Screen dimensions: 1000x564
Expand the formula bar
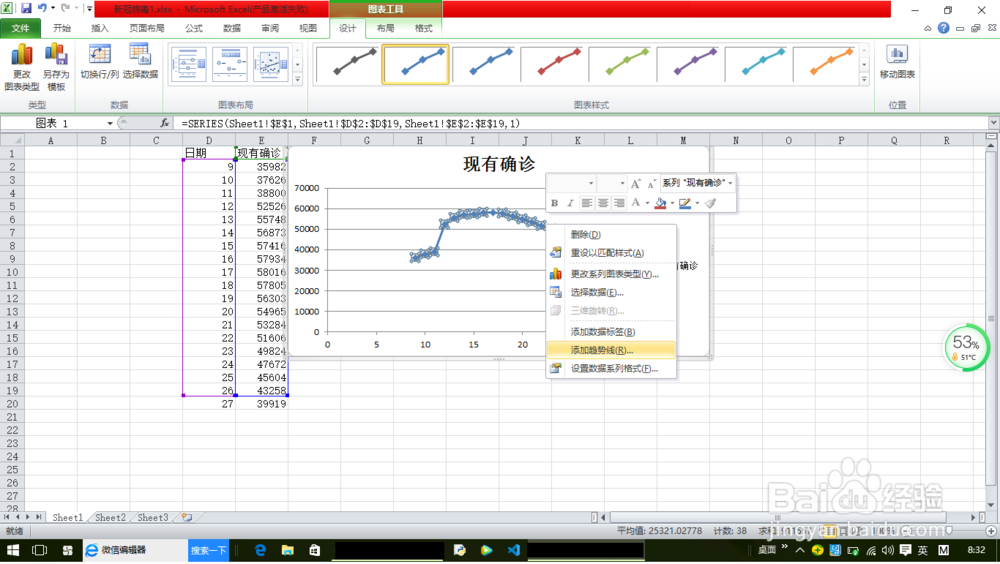pos(994,122)
